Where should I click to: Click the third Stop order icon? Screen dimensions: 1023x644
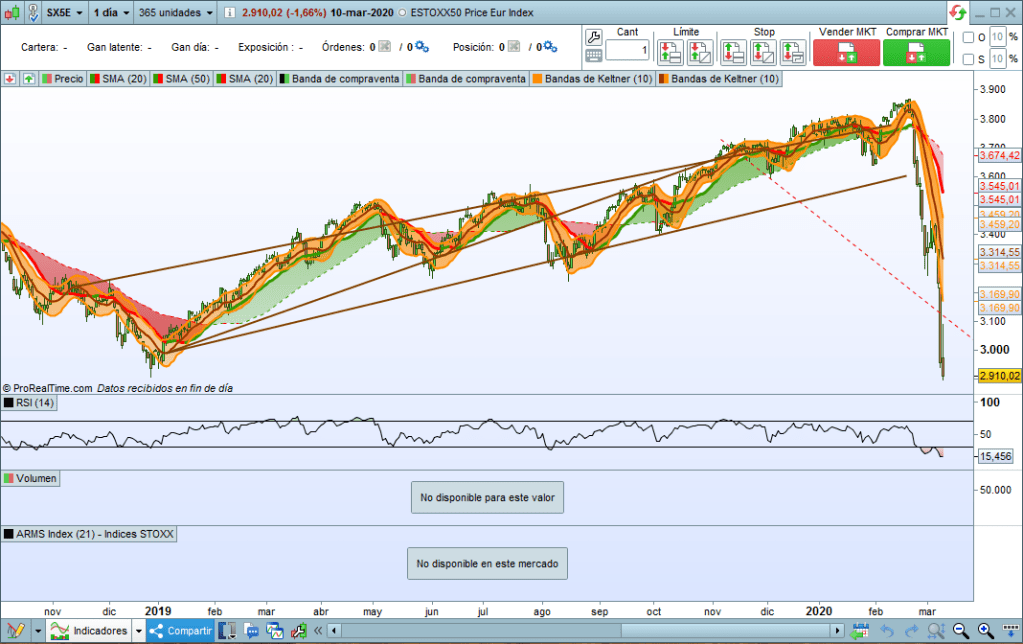click(x=793, y=52)
